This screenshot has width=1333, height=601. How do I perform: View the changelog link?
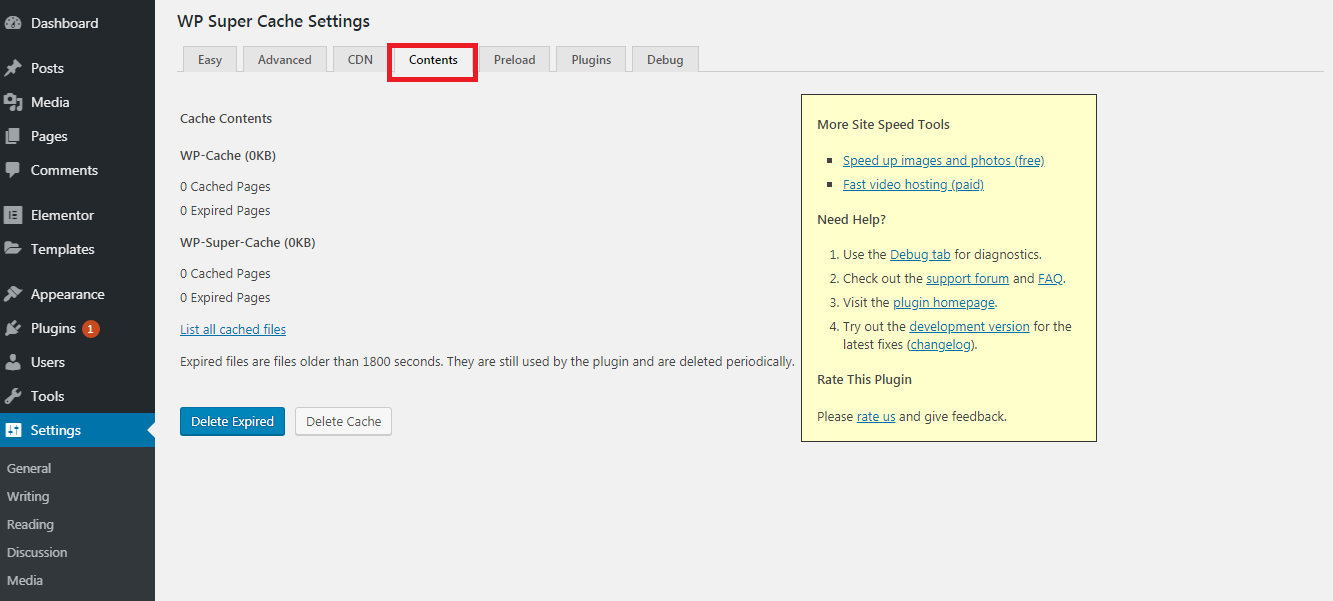(x=941, y=344)
